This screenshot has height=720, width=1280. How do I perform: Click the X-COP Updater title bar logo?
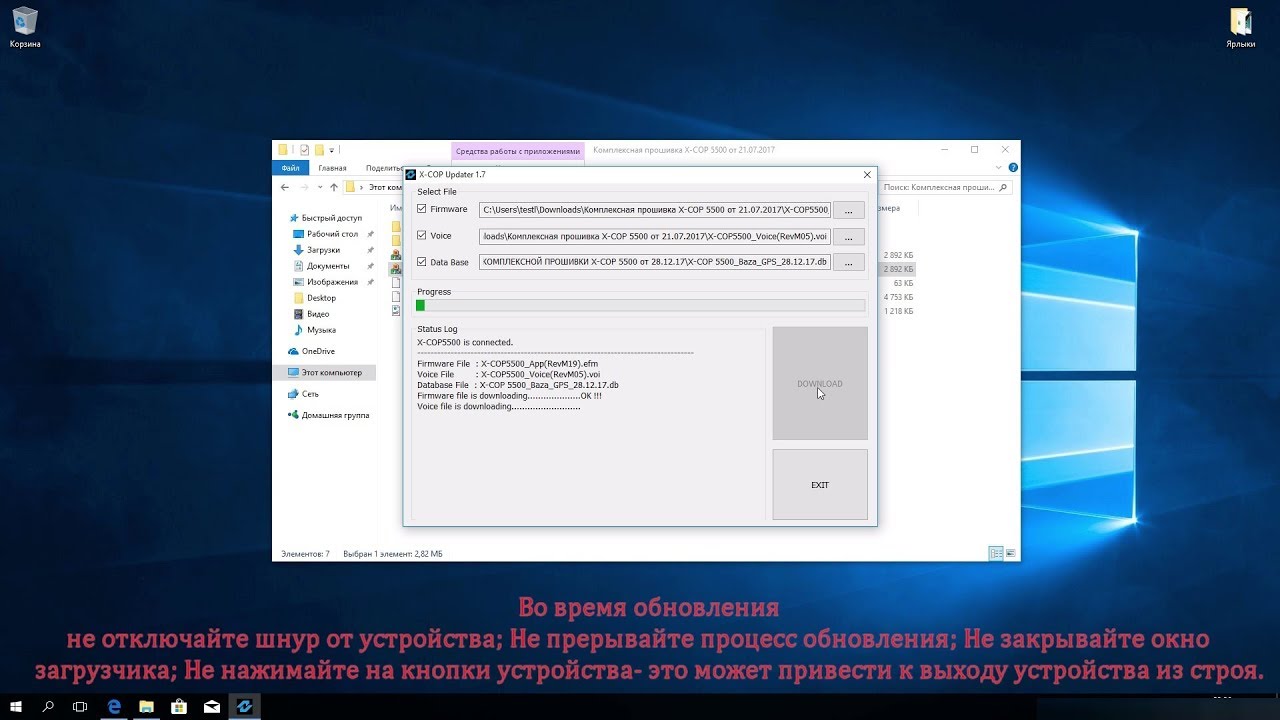[410, 174]
